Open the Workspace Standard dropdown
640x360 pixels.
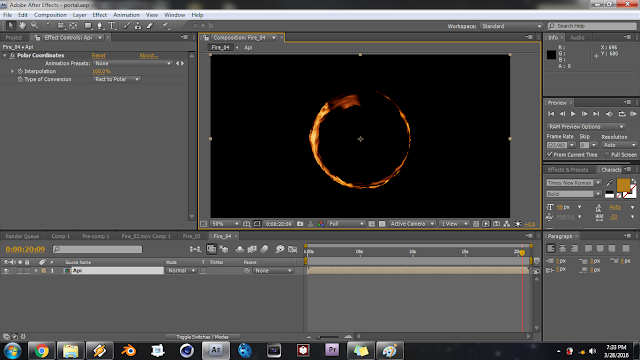pyautogui.click(x=511, y=26)
